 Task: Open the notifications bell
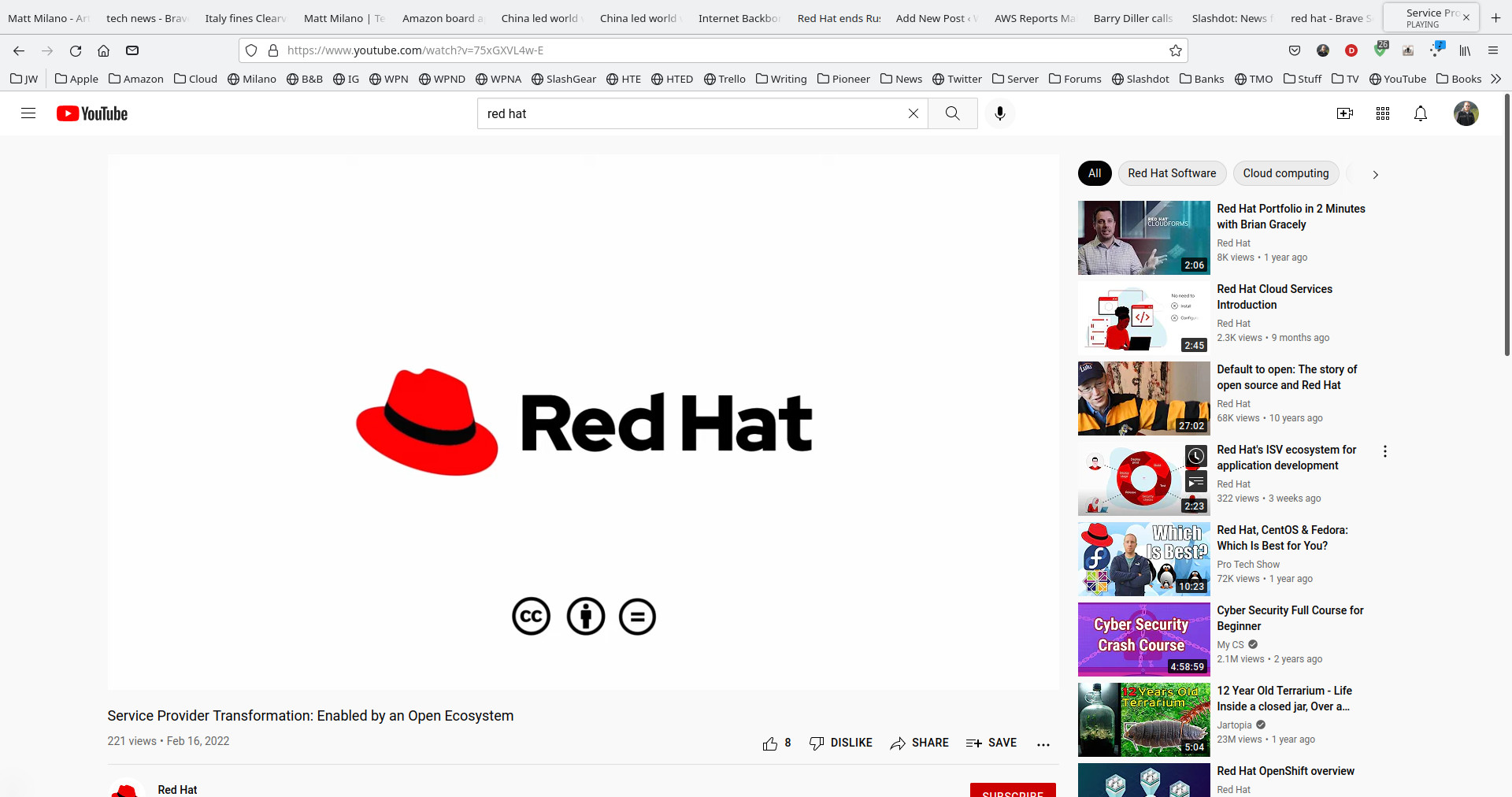(x=1421, y=113)
